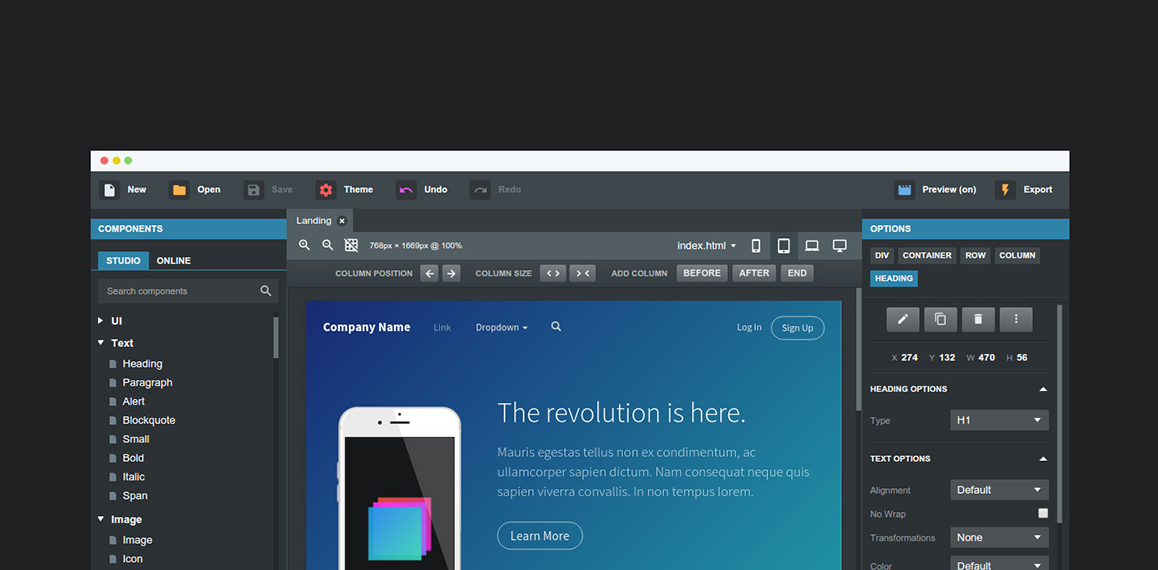Toggle the Preview (on) button
Image resolution: width=1158 pixels, height=570 pixels.
coord(936,190)
